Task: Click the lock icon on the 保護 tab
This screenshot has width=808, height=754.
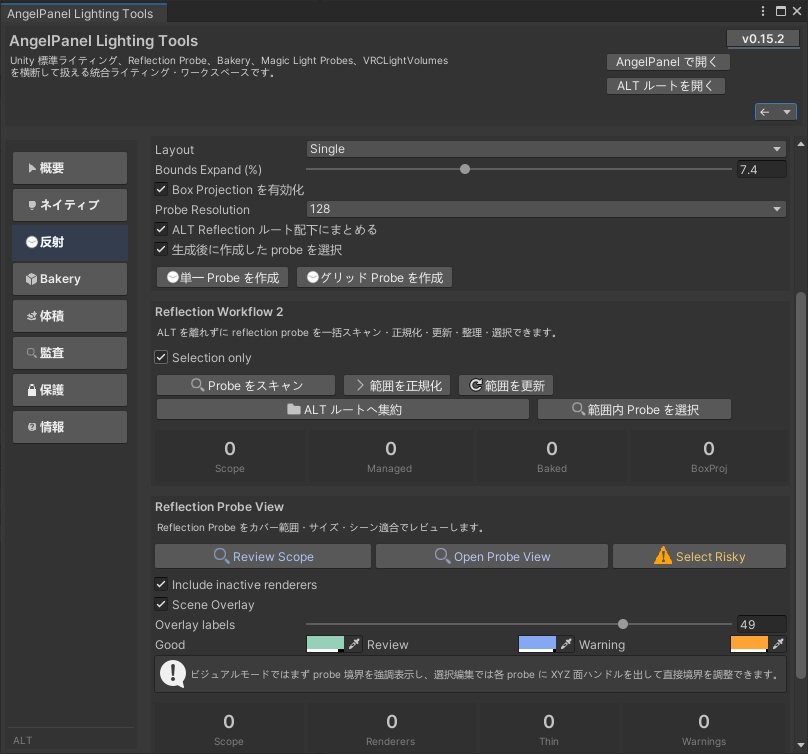Action: pos(30,389)
